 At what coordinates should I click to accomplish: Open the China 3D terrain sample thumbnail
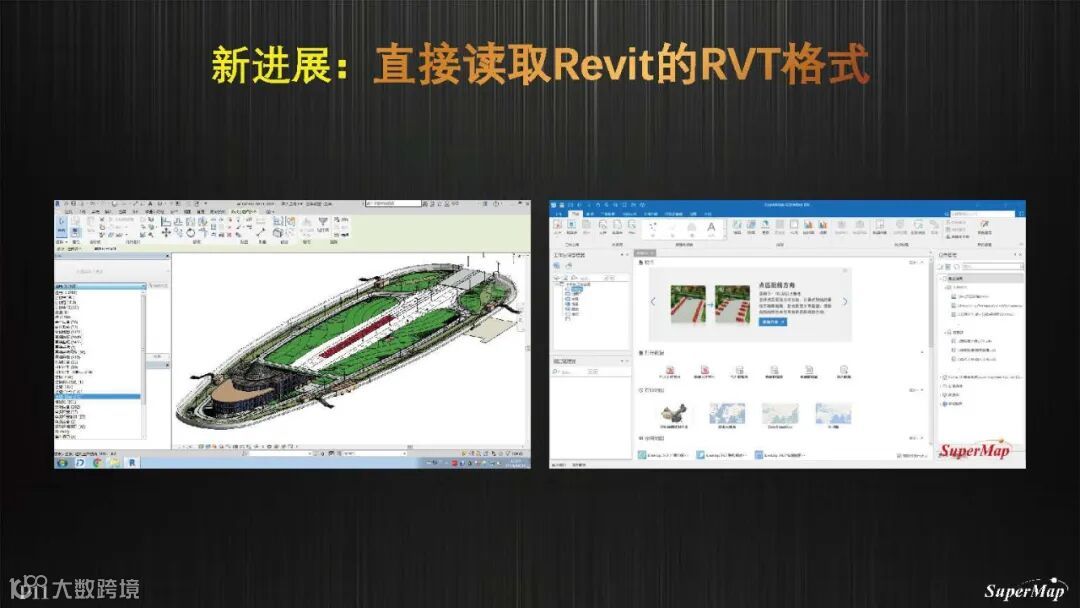[x=673, y=414]
